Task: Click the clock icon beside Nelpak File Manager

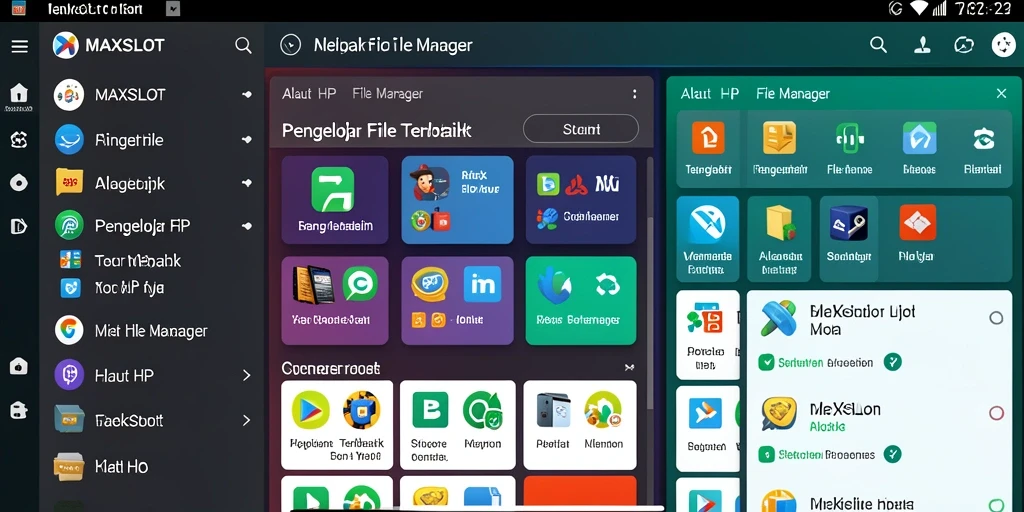Action: (290, 45)
